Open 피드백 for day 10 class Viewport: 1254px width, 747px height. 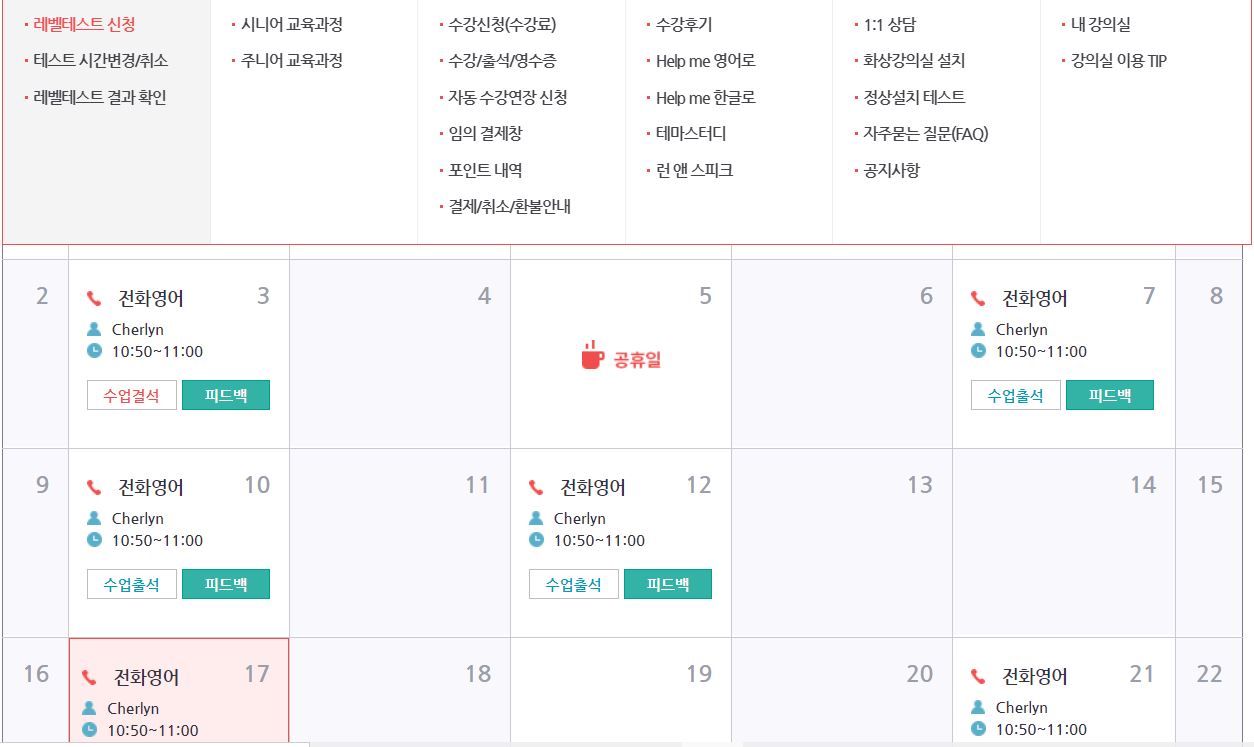[226, 584]
